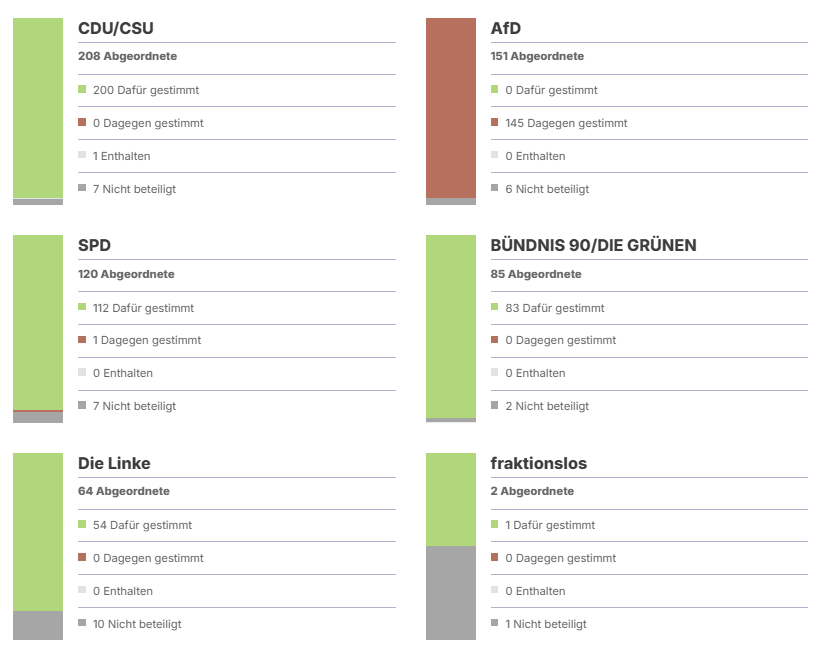821x657 pixels.
Task: Click the gray portion of the fraktionslos bar
Action: [451, 592]
